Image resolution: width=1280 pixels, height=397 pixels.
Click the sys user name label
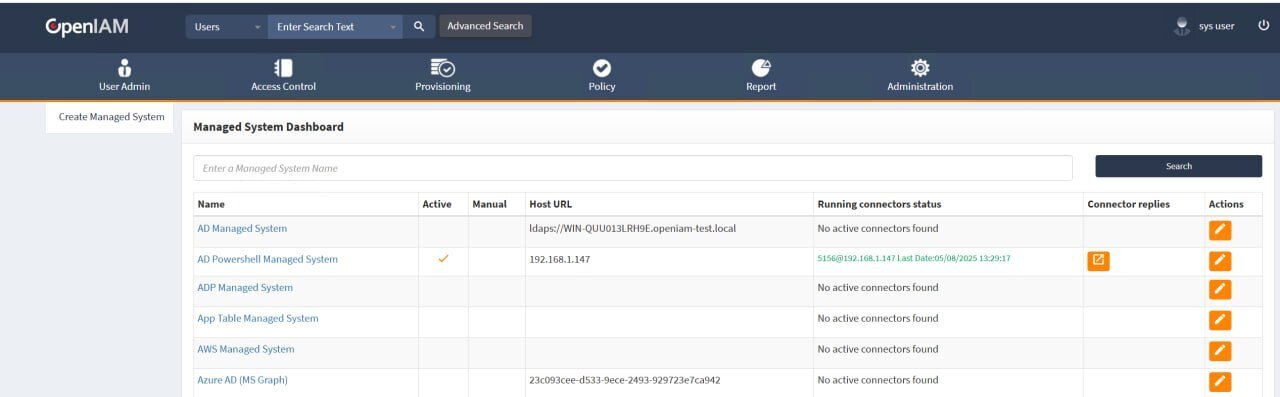click(1217, 27)
